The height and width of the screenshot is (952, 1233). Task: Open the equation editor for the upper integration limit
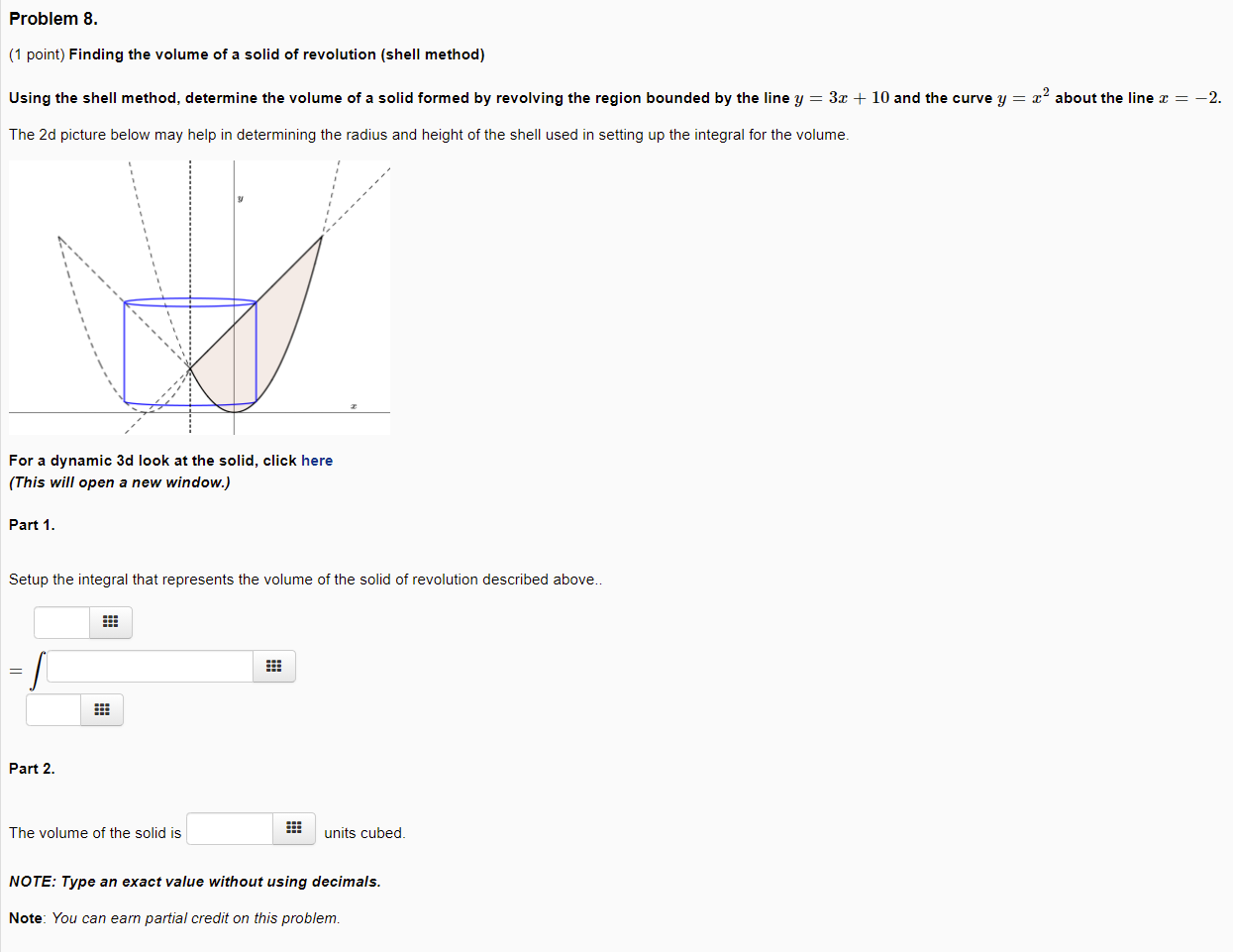click(x=110, y=622)
